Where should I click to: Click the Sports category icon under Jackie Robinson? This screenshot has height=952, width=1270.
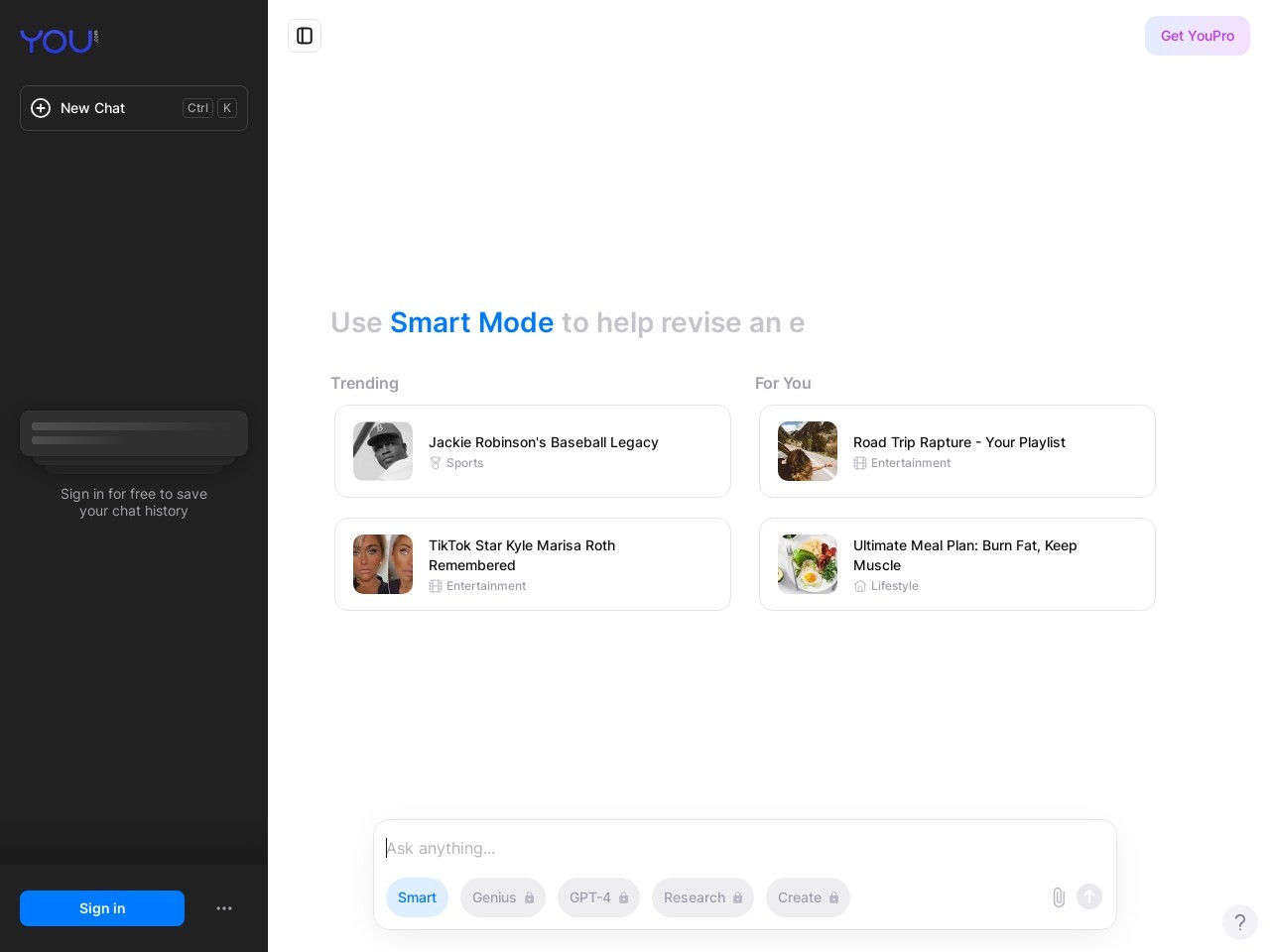coord(435,463)
